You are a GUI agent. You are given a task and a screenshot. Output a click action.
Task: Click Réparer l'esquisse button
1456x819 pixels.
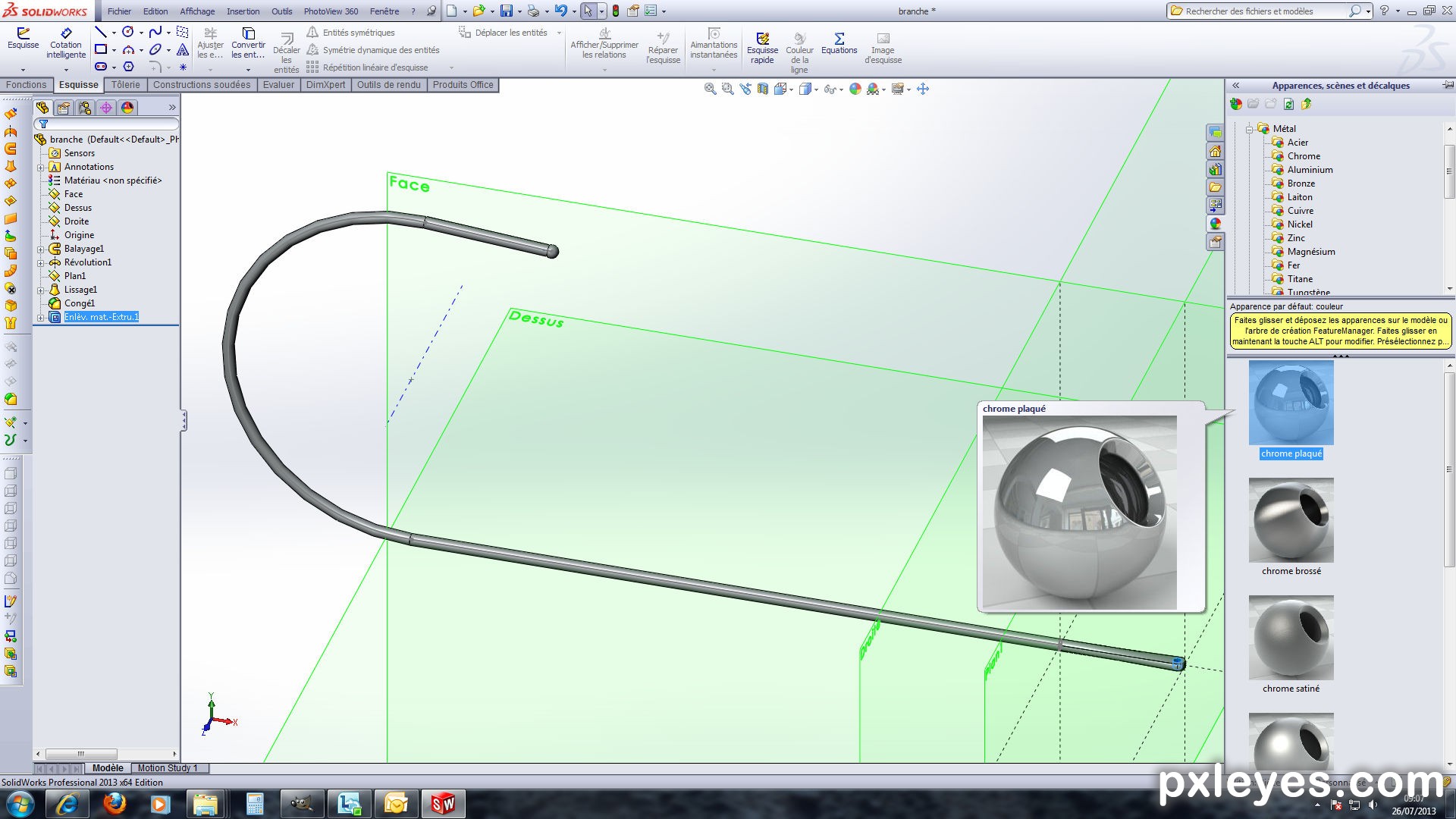[x=664, y=48]
